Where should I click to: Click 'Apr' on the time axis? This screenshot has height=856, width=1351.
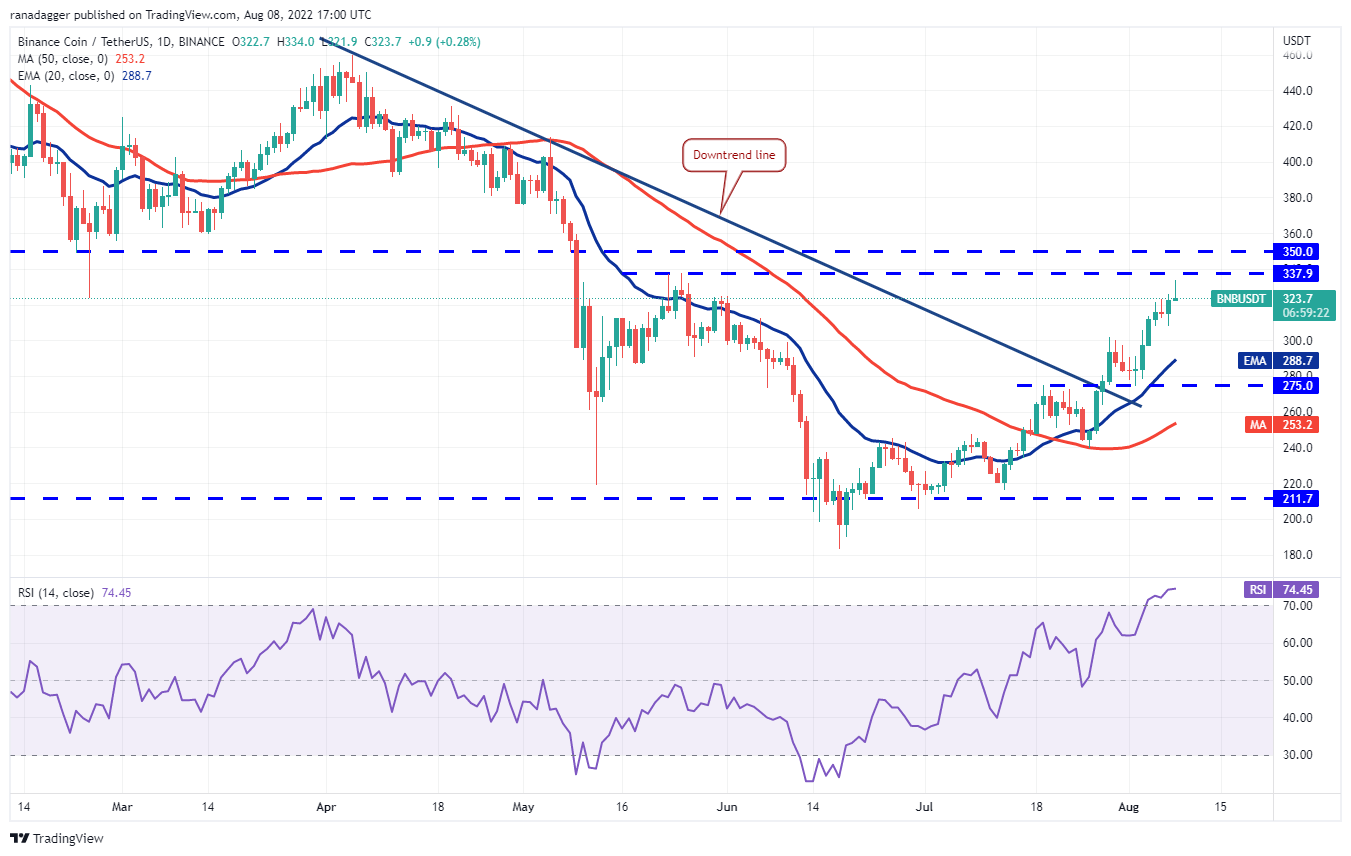325,805
